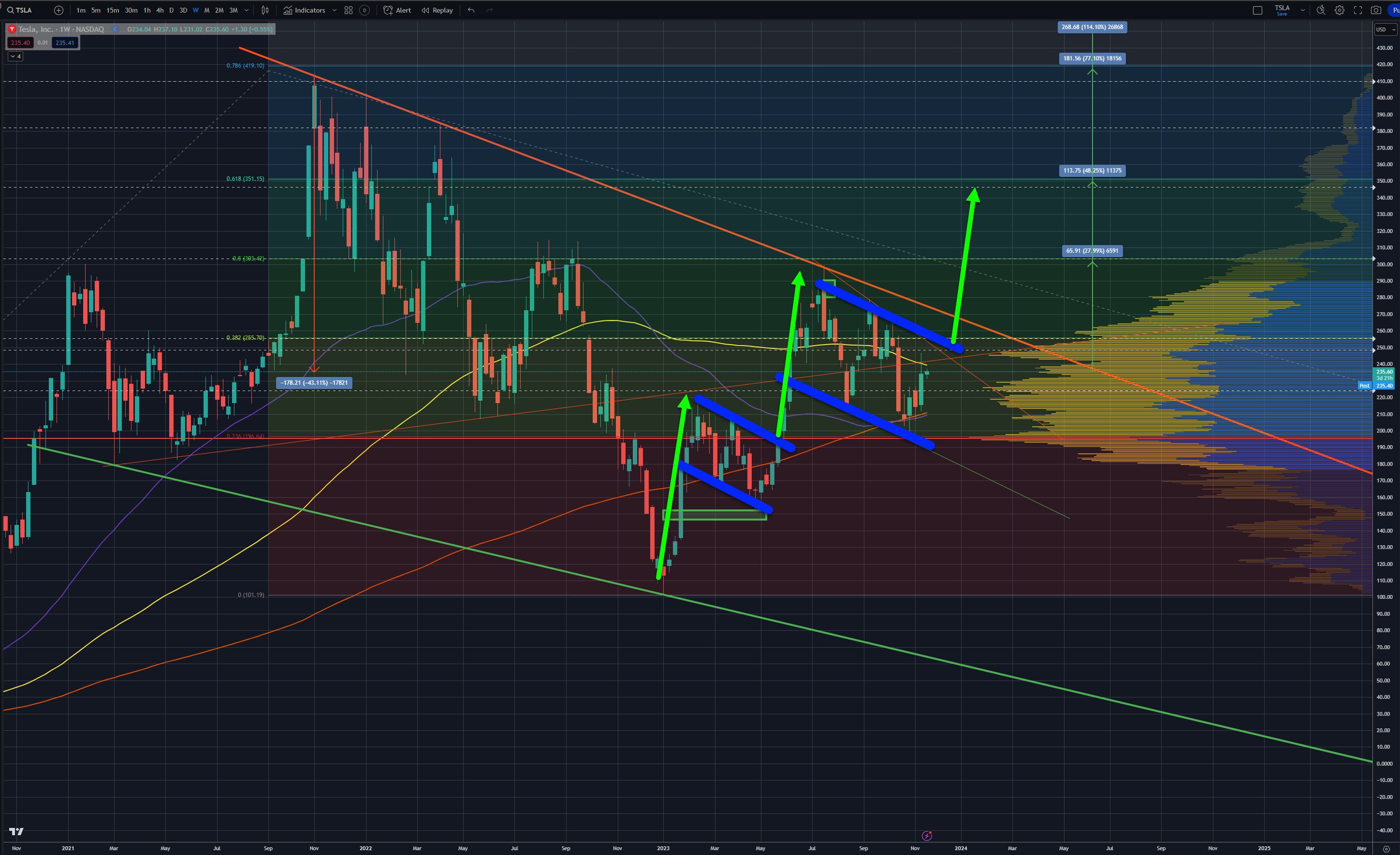Collapse the indicator legend showing 4
The width and height of the screenshot is (1400, 855).
pyautogui.click(x=15, y=56)
